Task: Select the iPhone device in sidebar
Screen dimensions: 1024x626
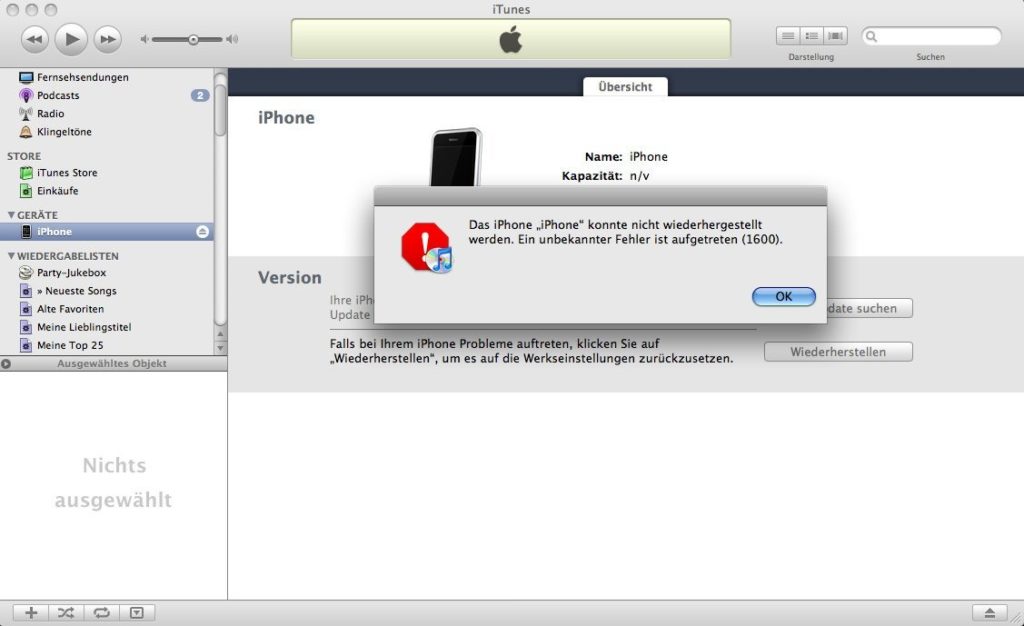Action: tap(107, 232)
